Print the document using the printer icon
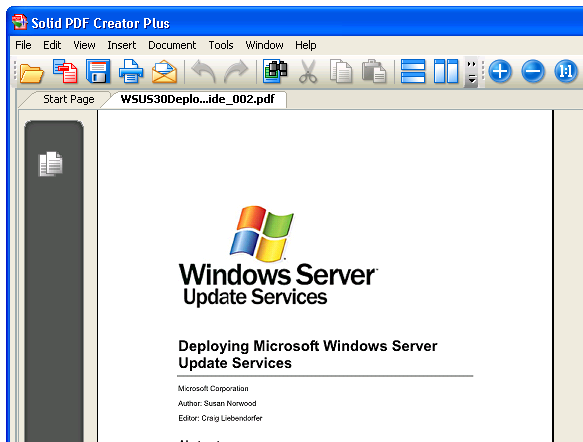The height and width of the screenshot is (442, 583). click(x=131, y=71)
